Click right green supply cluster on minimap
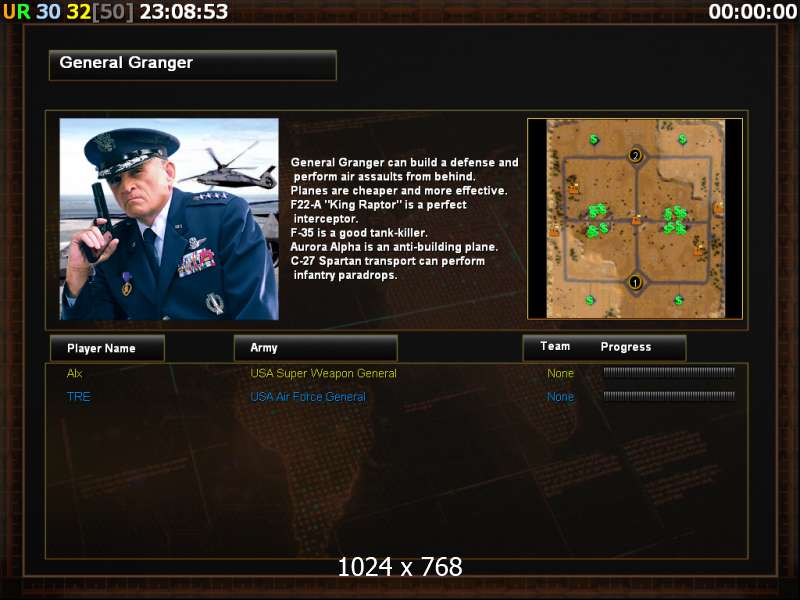800x600 pixels. [675, 220]
